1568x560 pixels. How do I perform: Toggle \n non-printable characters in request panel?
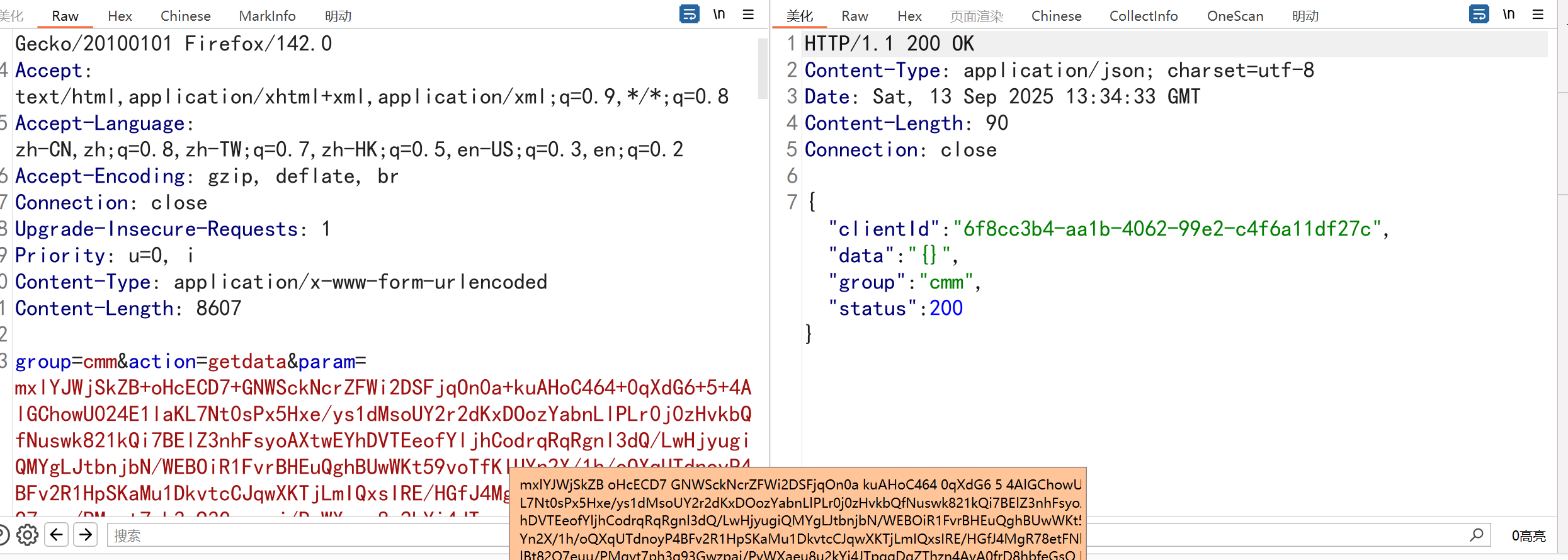click(719, 14)
